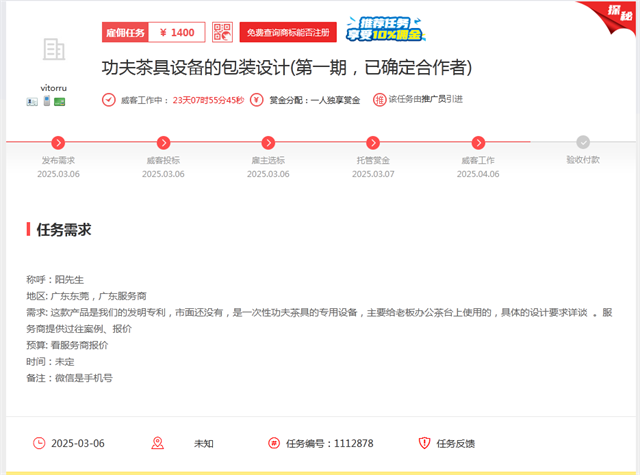The image size is (640, 475).
Task: Click the task title 功夫茶具设备的包装设计
Action: click(287, 67)
